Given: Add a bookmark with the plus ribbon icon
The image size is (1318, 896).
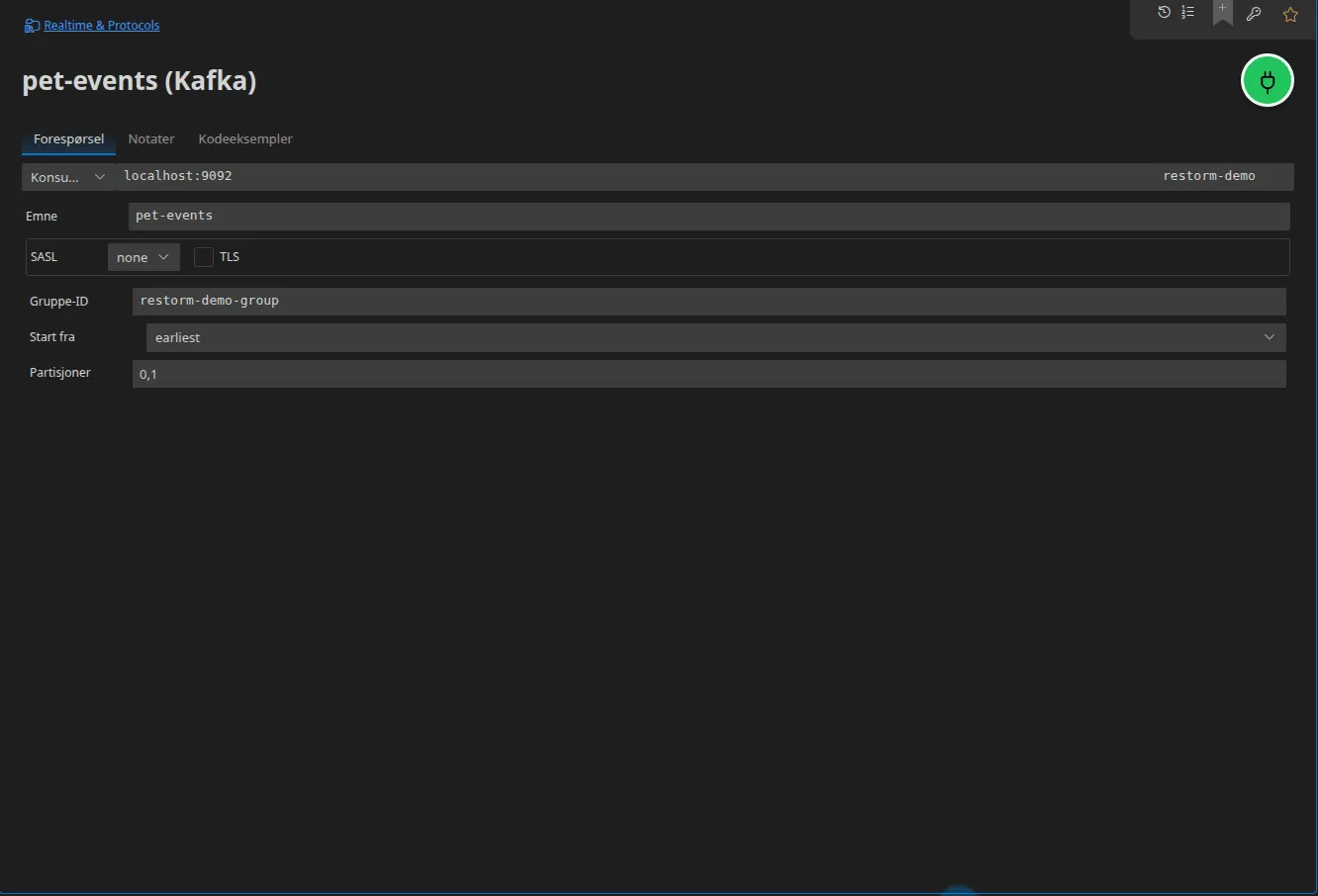Looking at the screenshot, I should click(x=1223, y=13).
